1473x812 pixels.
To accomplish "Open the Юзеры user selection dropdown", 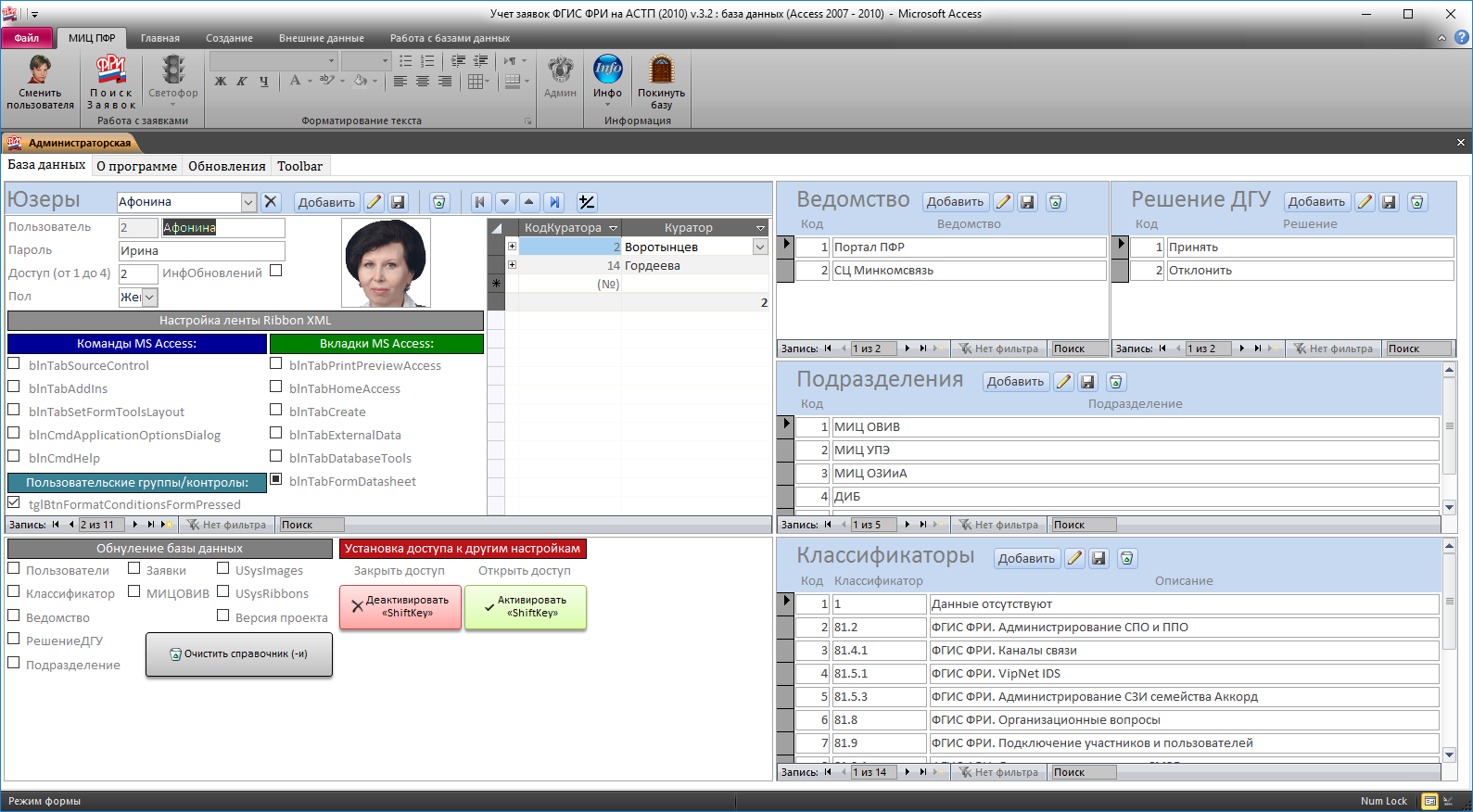I will [248, 202].
